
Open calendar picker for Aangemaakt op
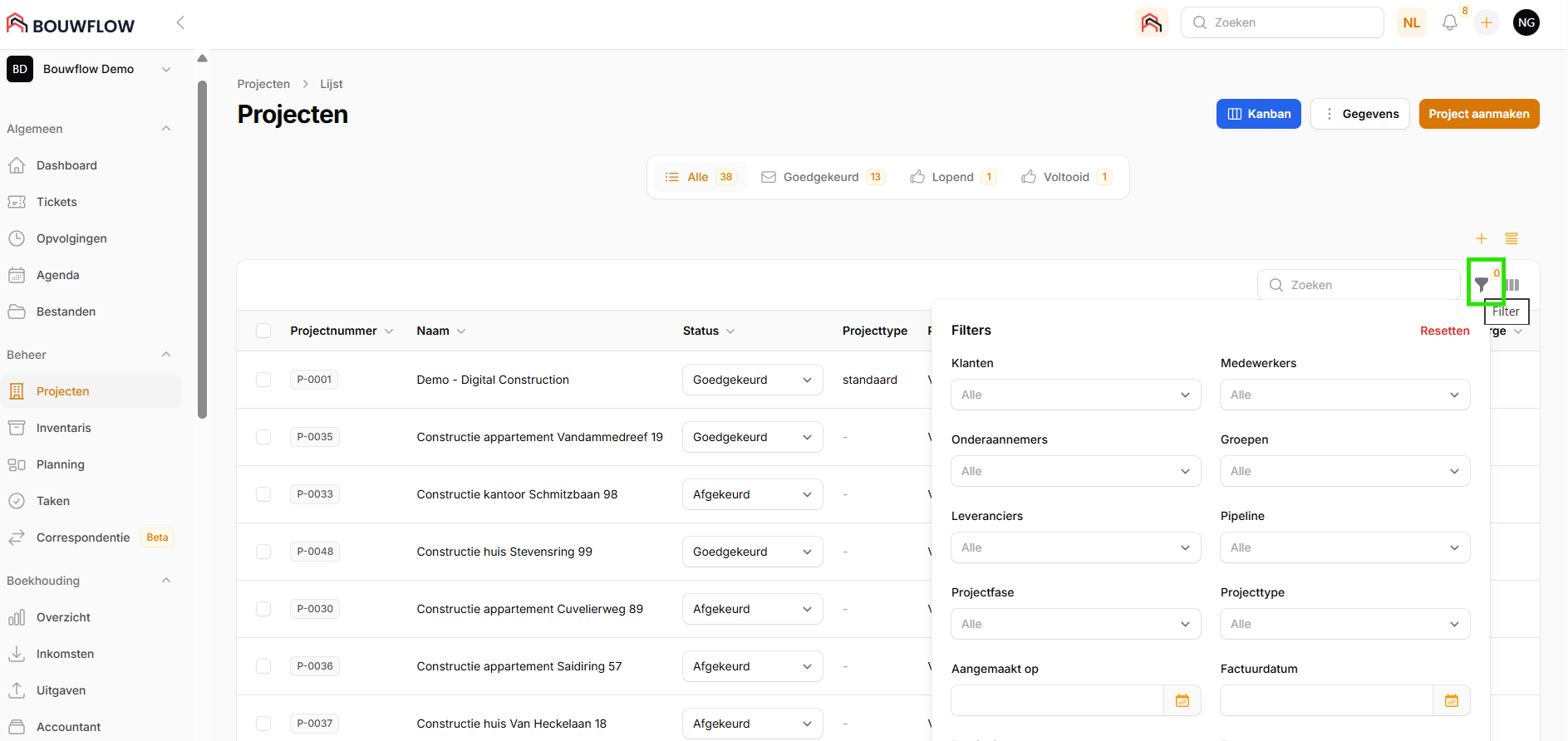pyautogui.click(x=1182, y=700)
